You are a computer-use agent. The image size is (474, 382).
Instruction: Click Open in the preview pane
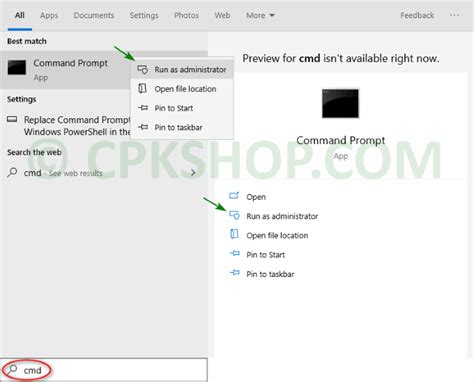click(256, 197)
